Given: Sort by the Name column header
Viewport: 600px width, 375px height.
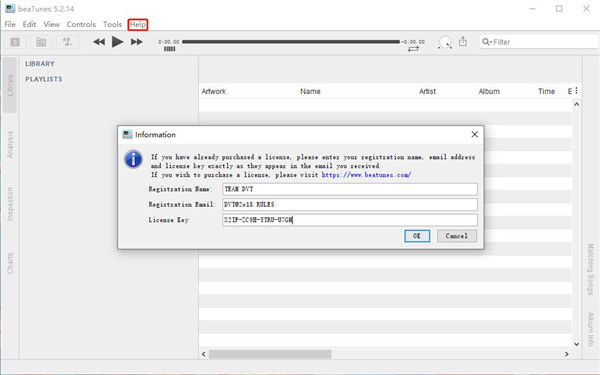Looking at the screenshot, I should pyautogui.click(x=310, y=91).
